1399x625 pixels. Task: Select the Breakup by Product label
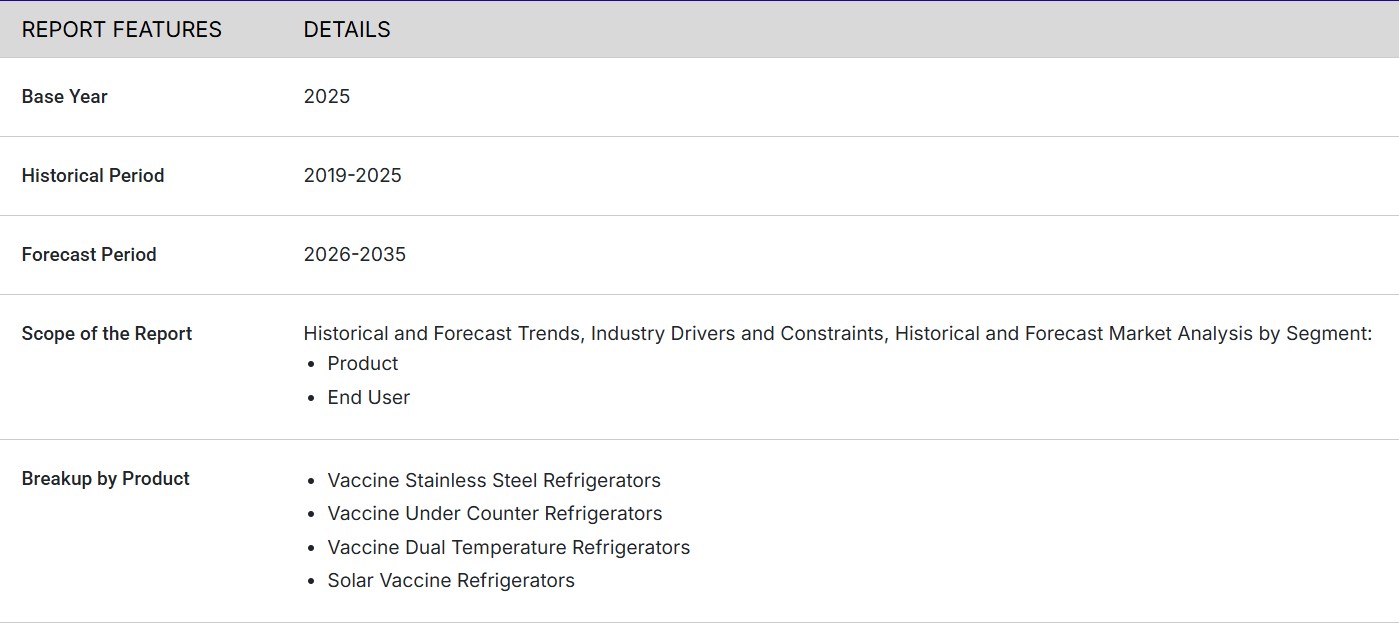point(106,479)
